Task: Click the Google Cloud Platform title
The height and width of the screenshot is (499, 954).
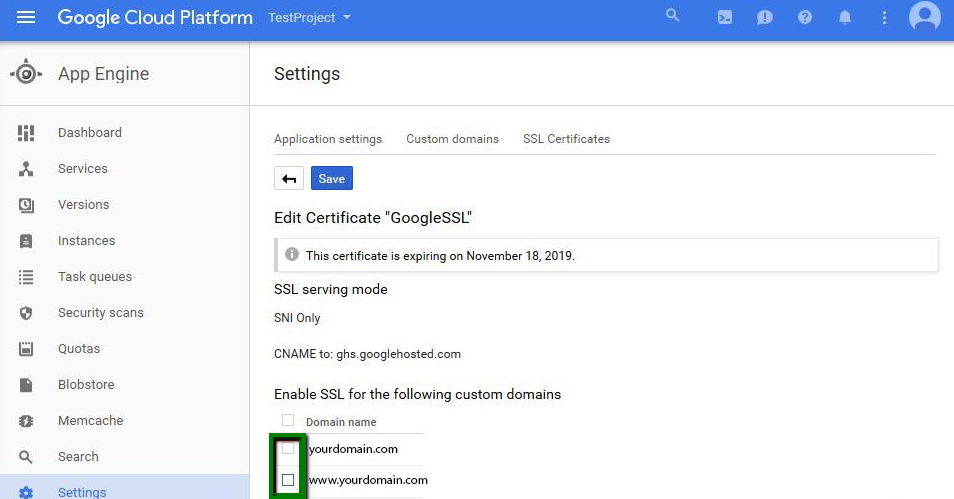Action: tap(155, 18)
